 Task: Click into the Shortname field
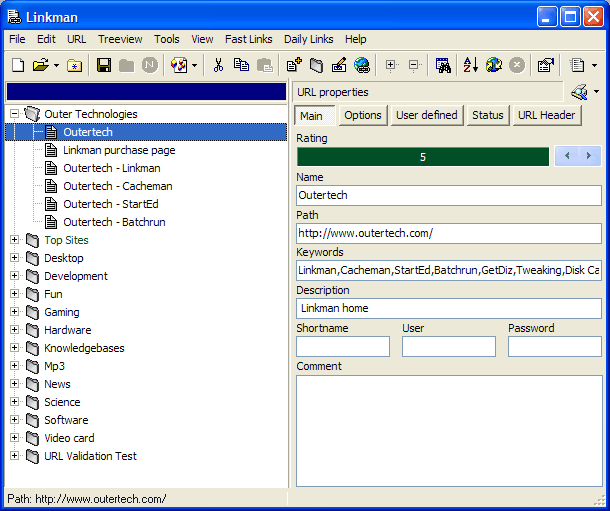tap(343, 346)
